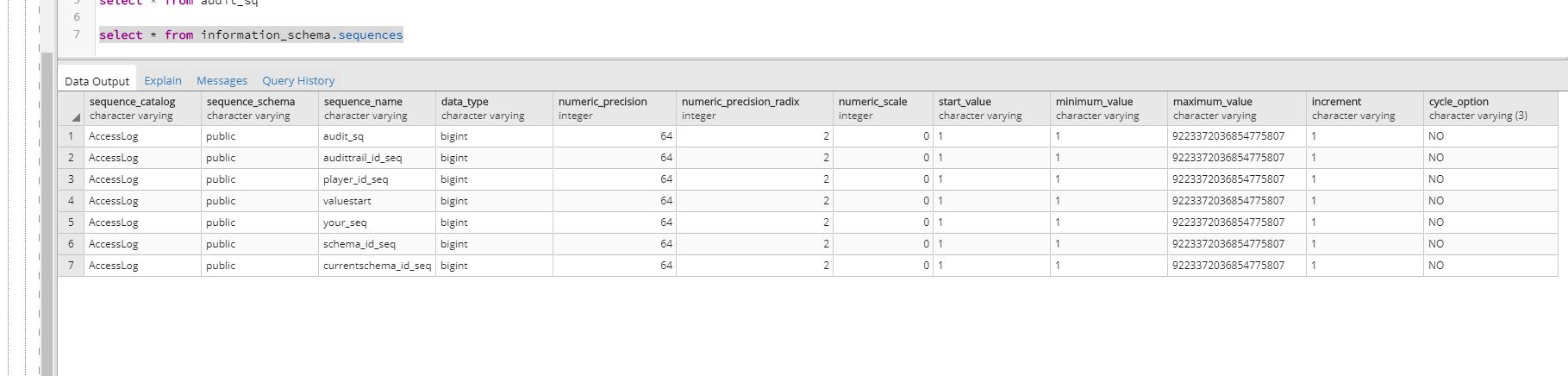Click the vertical scrollbar on left edge

[x=47, y=216]
